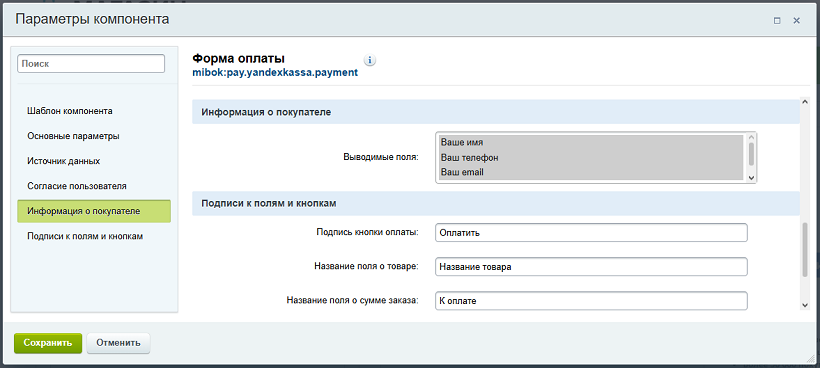This screenshot has width=820, height=368.
Task: Click the main parameters panel scrollbar thumb
Action: click(805, 249)
